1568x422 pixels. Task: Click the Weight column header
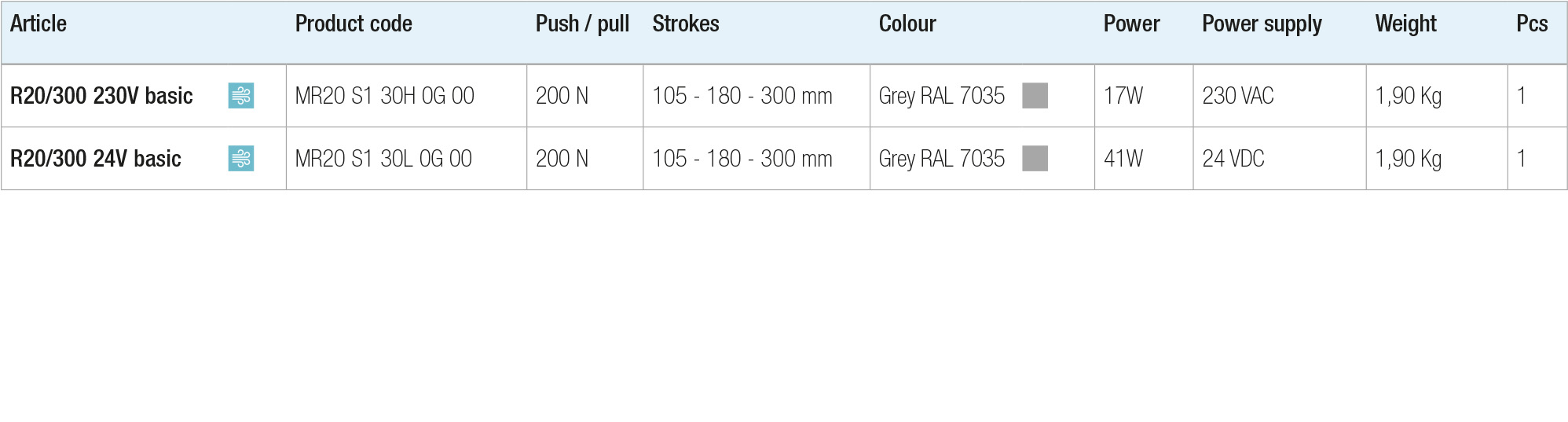coord(1406,24)
